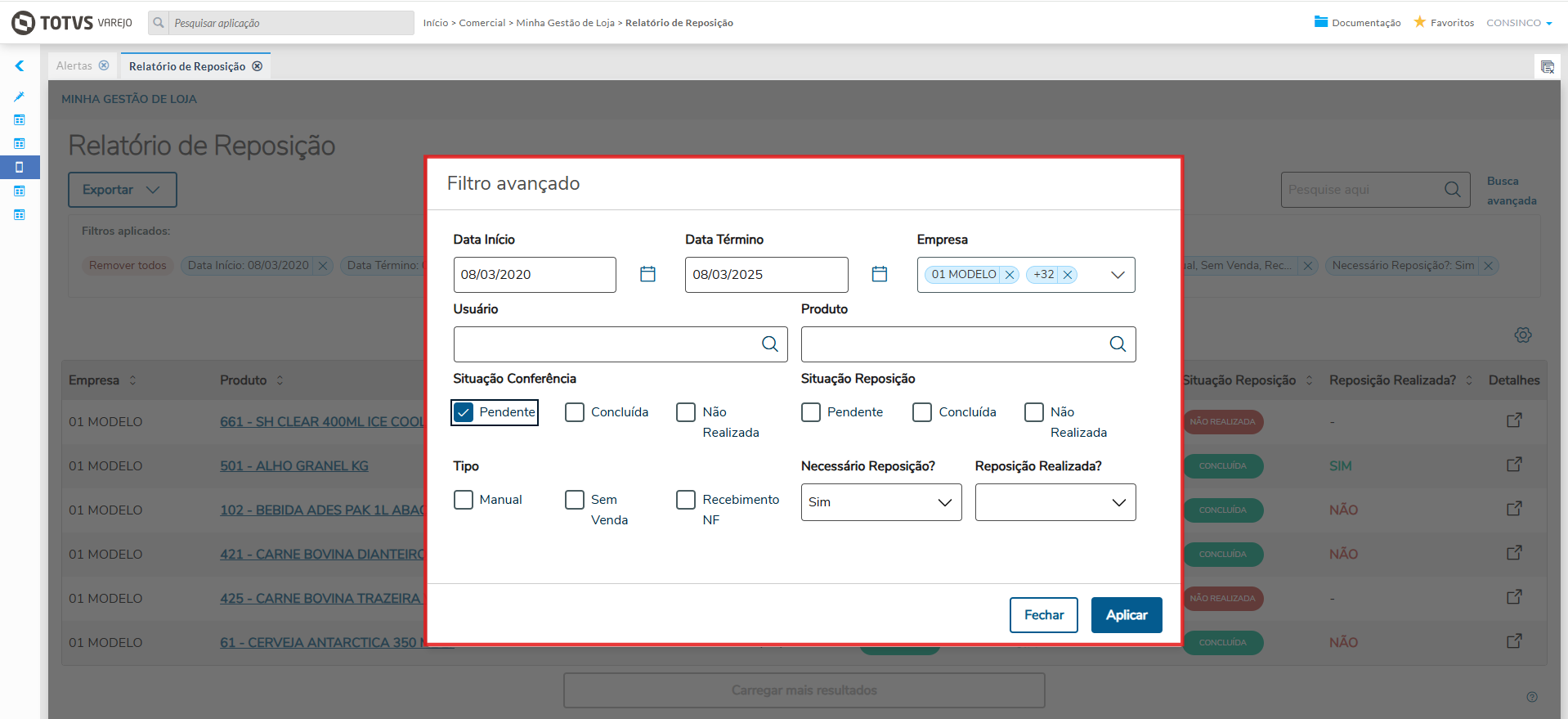Close the Alertas tab with its X
Viewport: 1568px width, 719px height.
[x=104, y=65]
